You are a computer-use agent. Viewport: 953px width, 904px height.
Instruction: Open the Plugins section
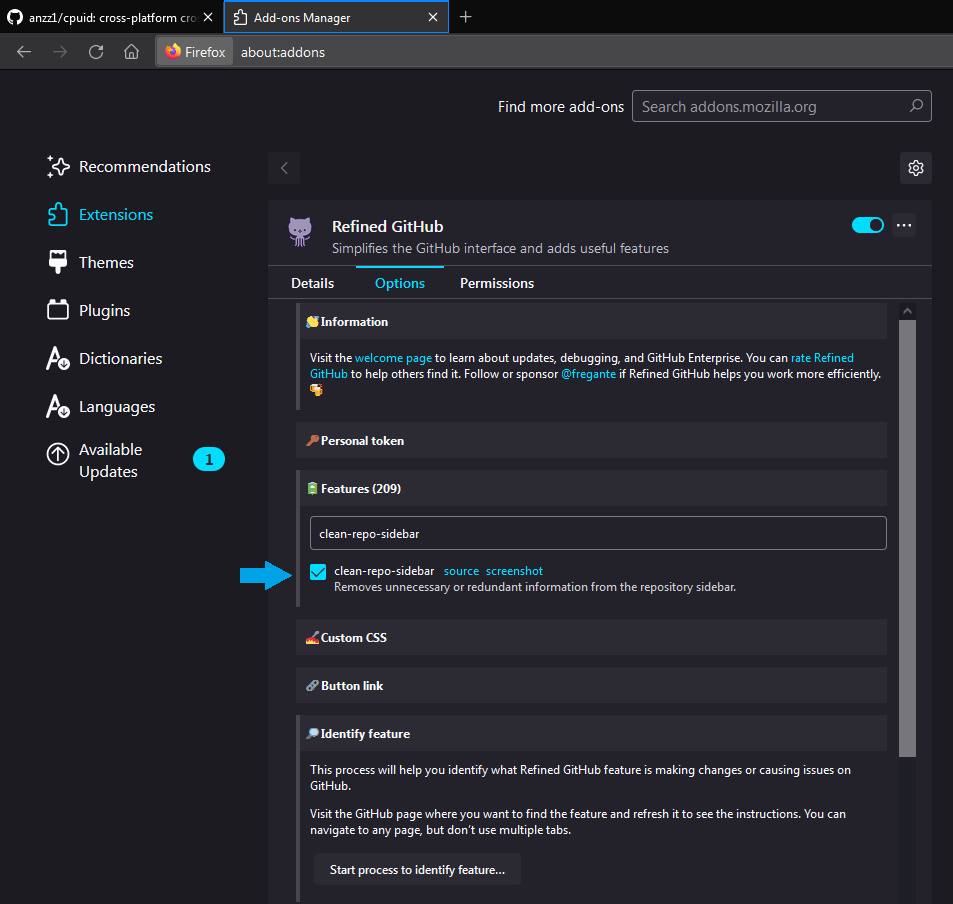[103, 310]
